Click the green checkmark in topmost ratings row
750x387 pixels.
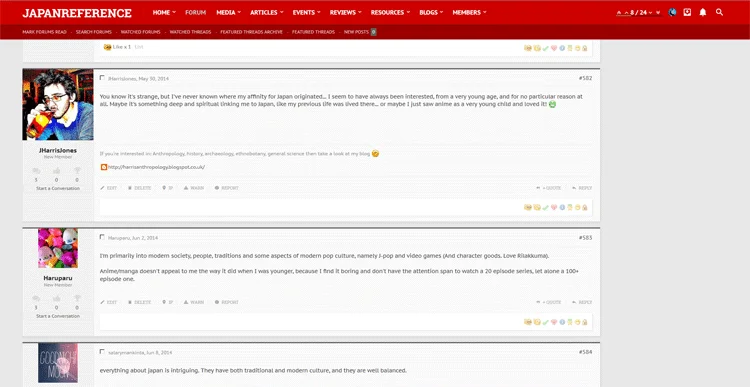[x=545, y=48]
